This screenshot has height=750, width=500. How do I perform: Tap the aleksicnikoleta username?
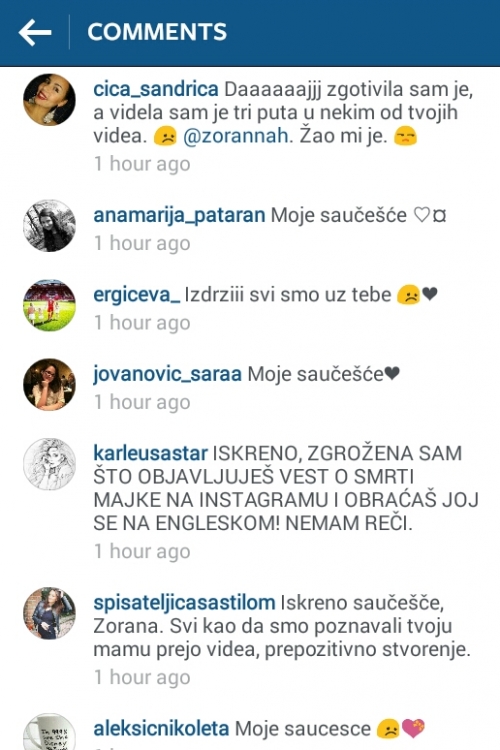pyautogui.click(x=161, y=729)
